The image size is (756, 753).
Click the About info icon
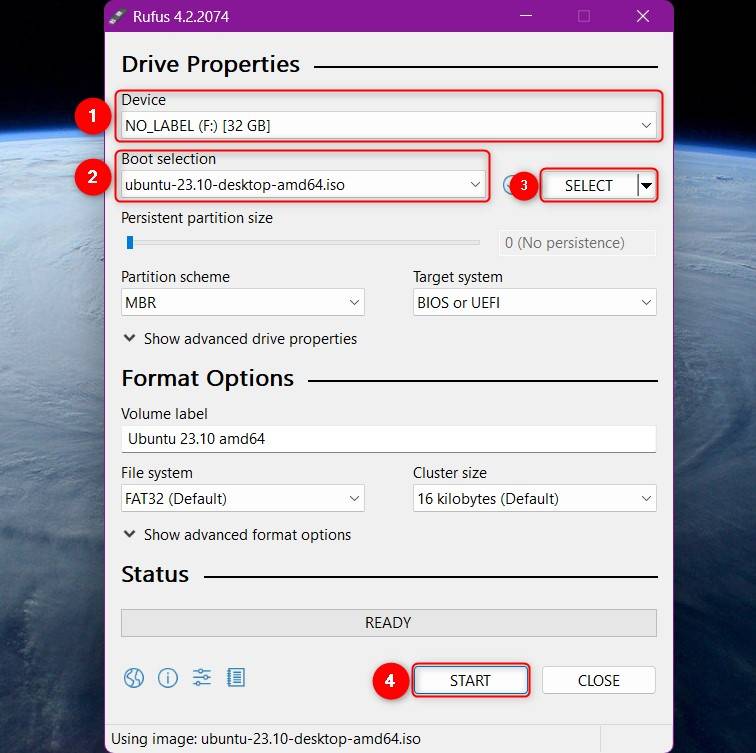[x=168, y=678]
